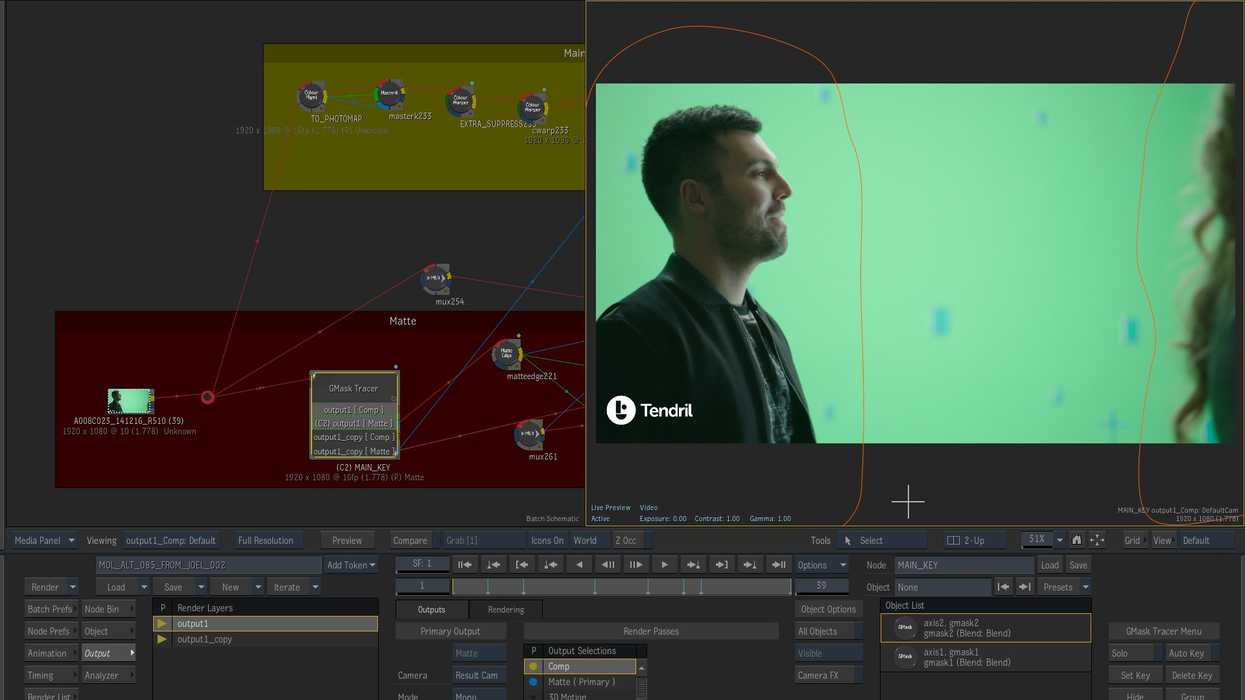Open the Media Panel dropdown
This screenshot has height=700, width=1245.
44,540
